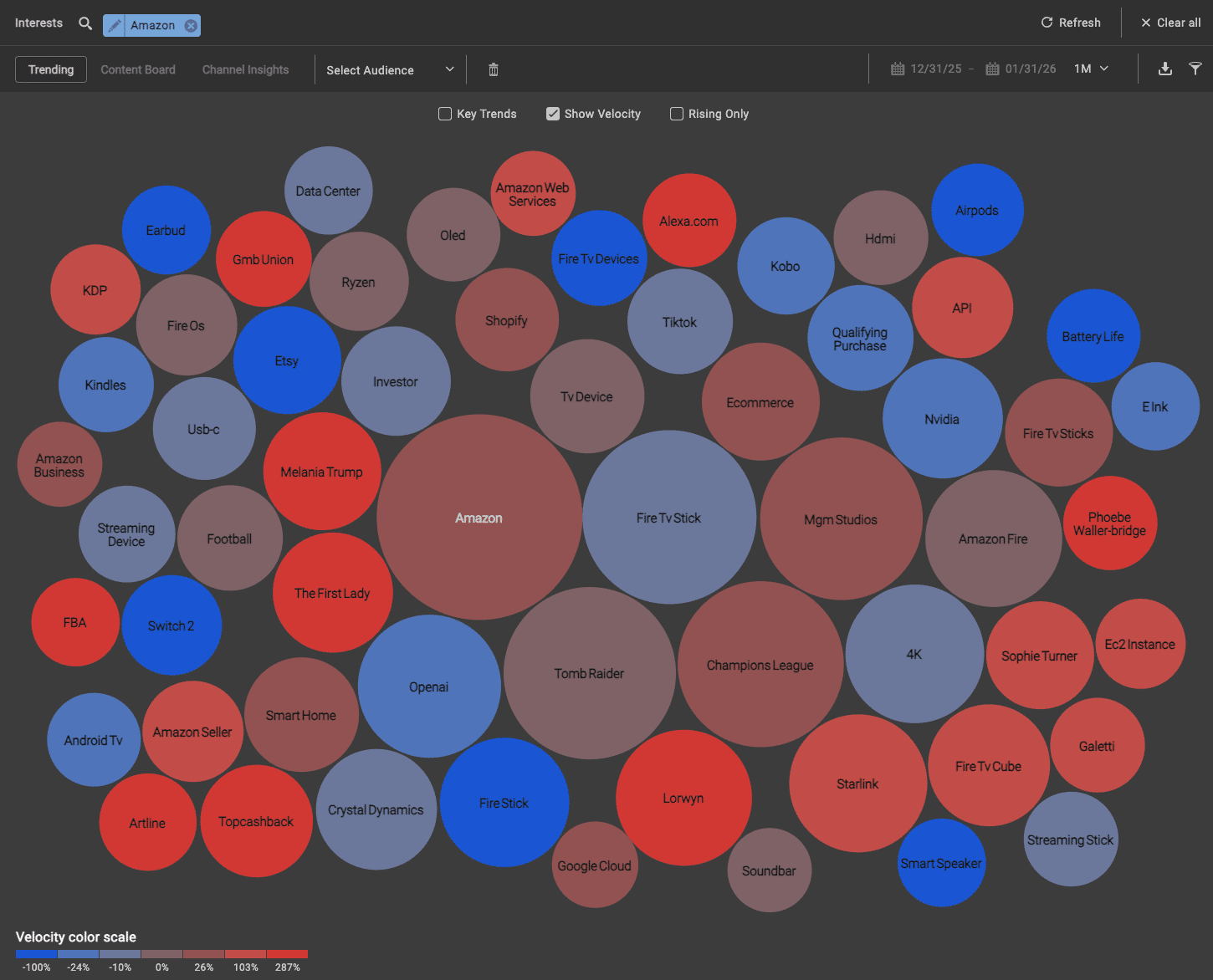Image resolution: width=1213 pixels, height=980 pixels.
Task: Select the The First Lady bubble
Action: [333, 593]
